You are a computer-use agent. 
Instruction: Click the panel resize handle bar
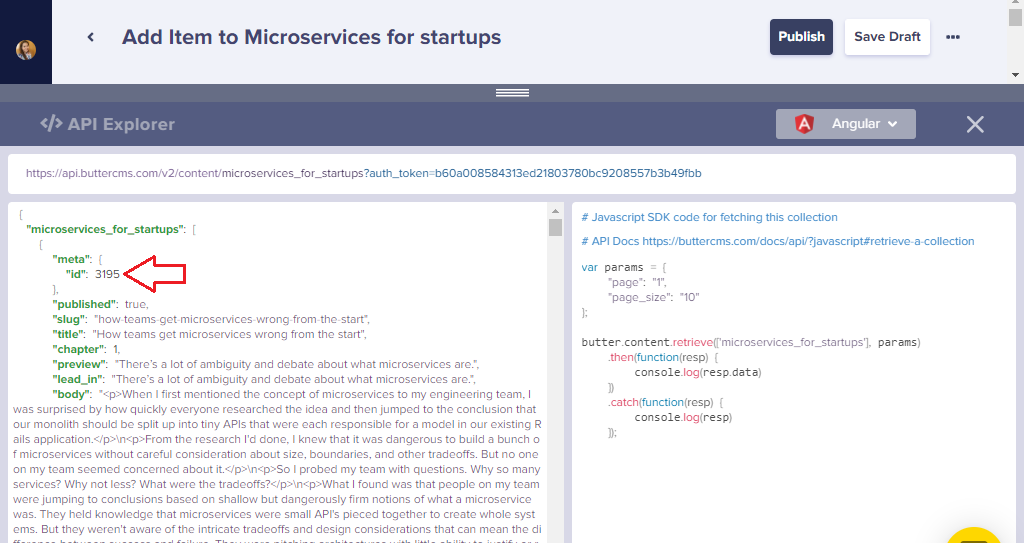[512, 93]
